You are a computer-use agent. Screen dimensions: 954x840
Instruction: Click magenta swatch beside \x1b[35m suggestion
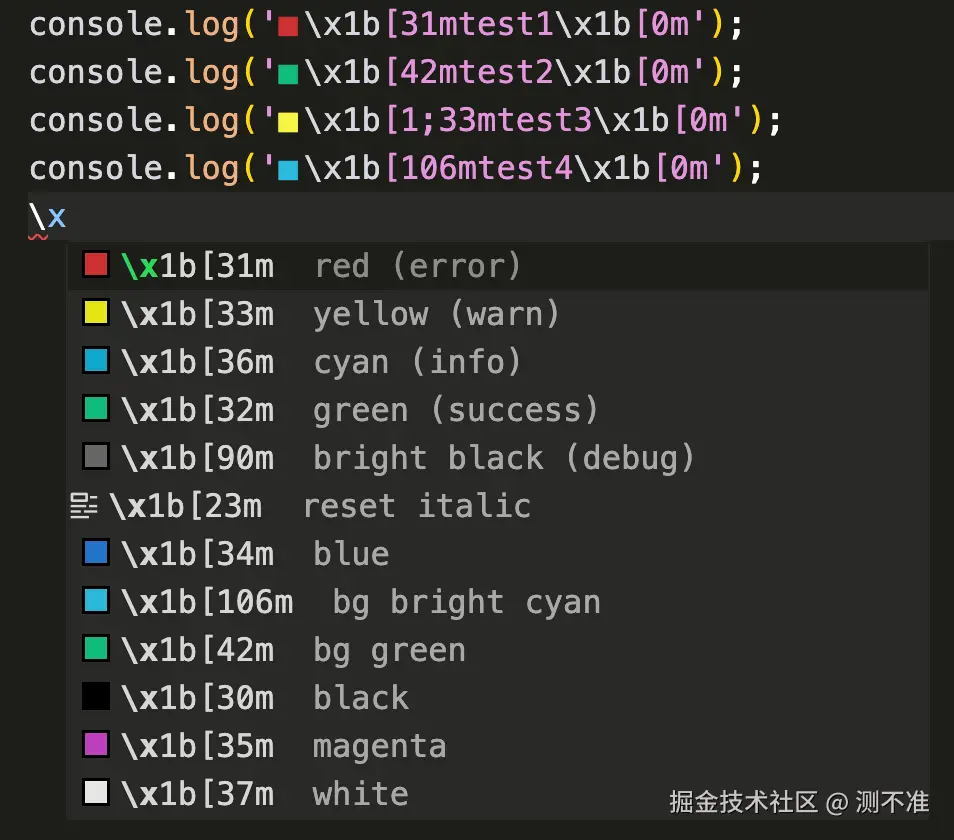tap(96, 745)
